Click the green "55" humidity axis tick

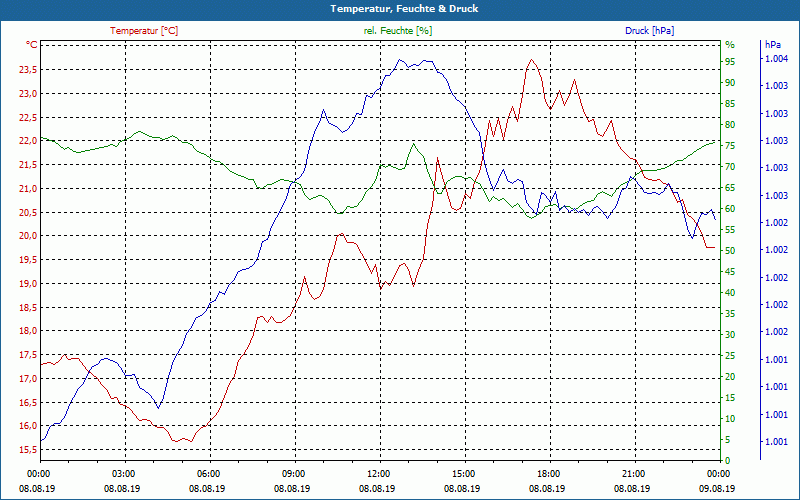[x=730, y=230]
